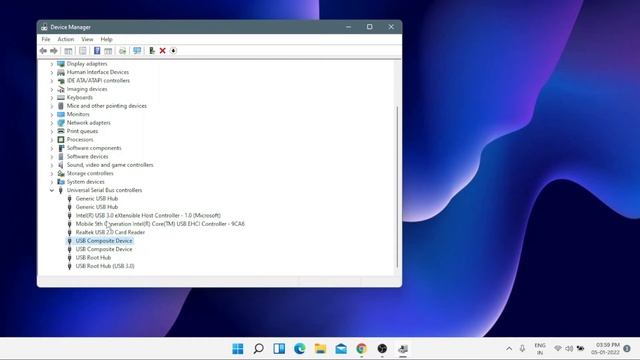This screenshot has width=640, height=360.
Task: Show hidden system tray icons
Action: click(509, 349)
